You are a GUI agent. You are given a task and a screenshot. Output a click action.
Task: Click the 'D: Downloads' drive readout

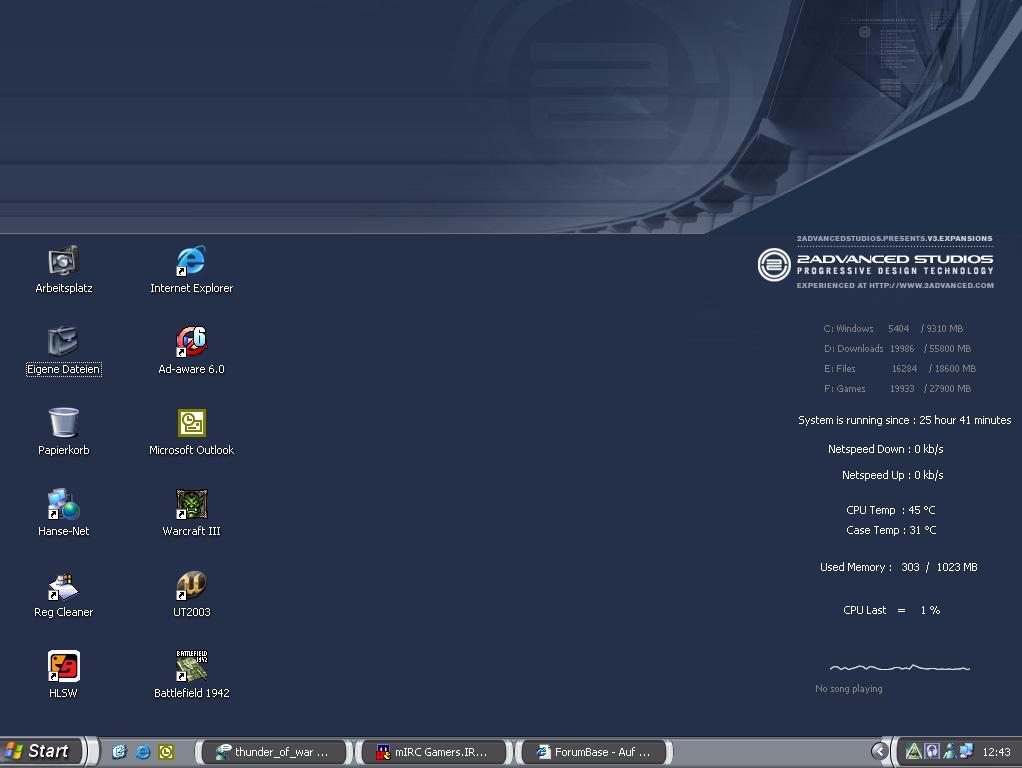pyautogui.click(x=898, y=349)
